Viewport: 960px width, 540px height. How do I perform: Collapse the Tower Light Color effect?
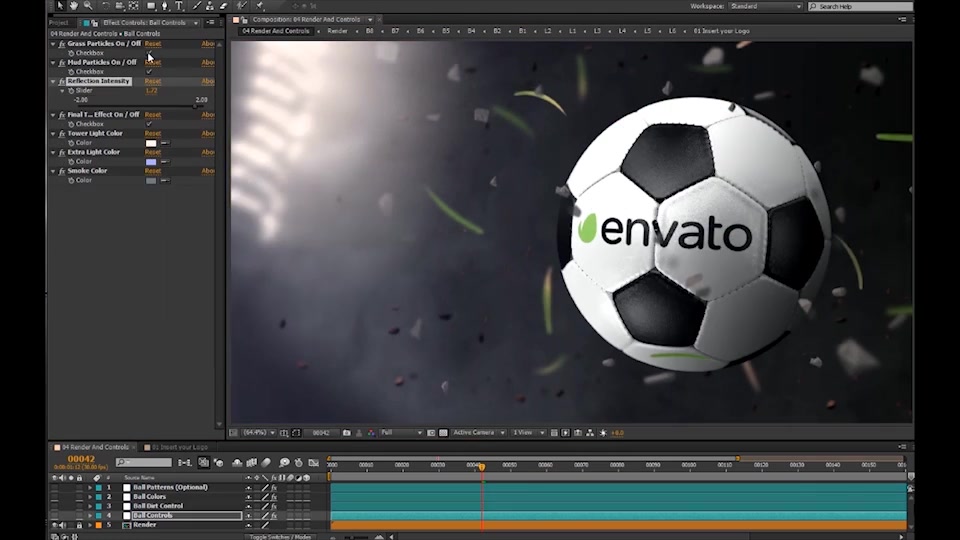(x=53, y=133)
